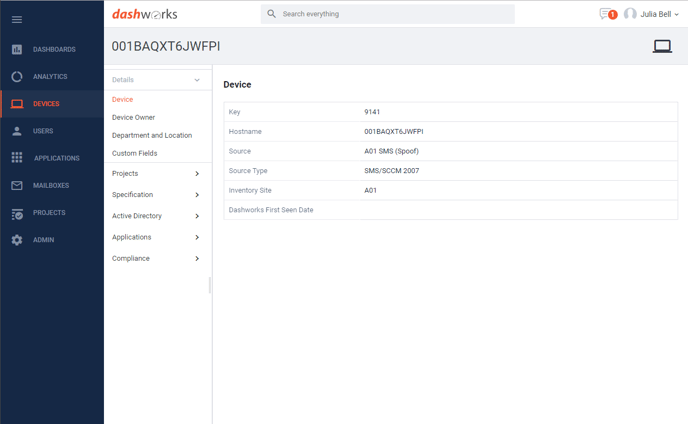Click the page title 001BAQXT6JWFPI
This screenshot has width=688, height=424.
click(x=166, y=46)
